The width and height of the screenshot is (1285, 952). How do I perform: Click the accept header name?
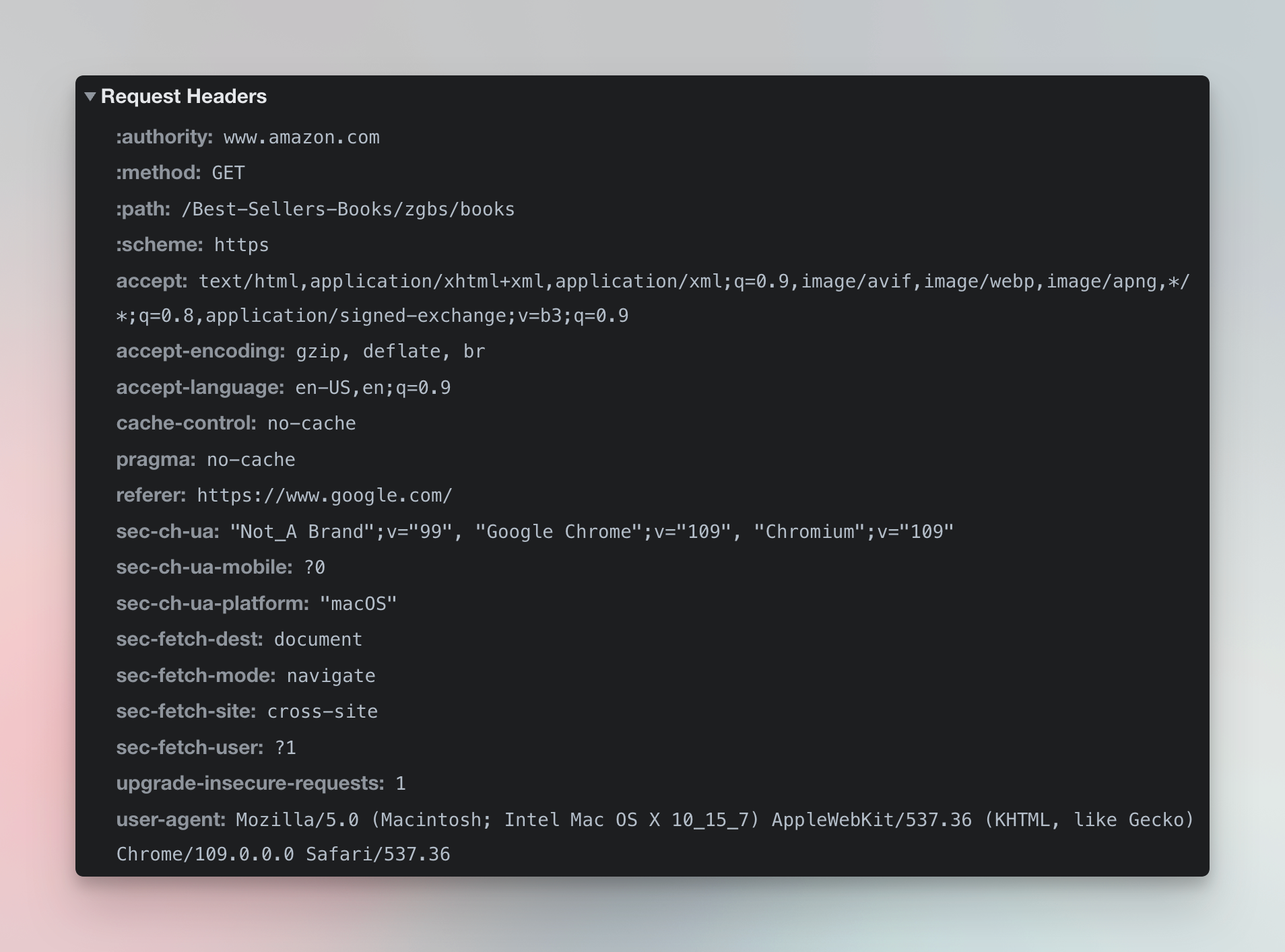(152, 281)
